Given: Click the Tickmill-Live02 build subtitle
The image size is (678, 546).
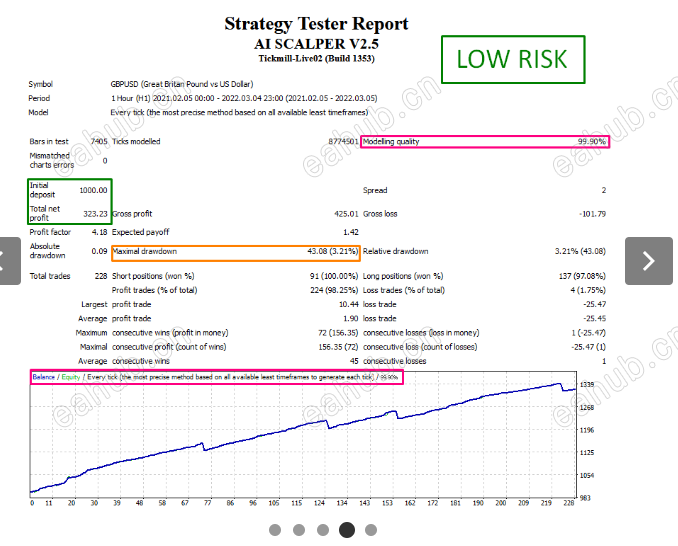Looking at the screenshot, I should (x=316, y=59).
